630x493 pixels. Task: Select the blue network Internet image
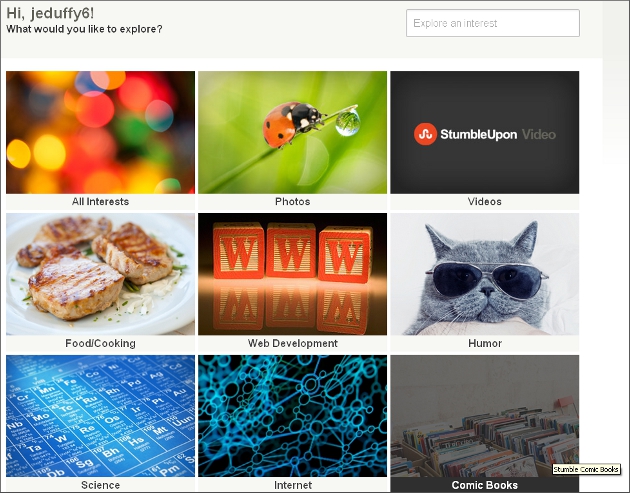pyautogui.click(x=292, y=416)
